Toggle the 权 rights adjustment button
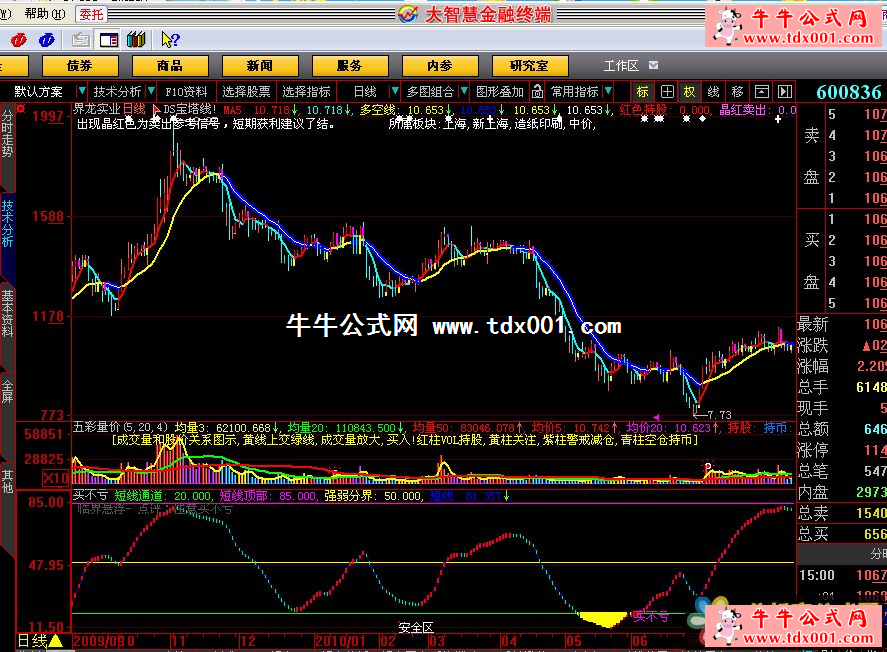This screenshot has height=652, width=887. point(690,92)
